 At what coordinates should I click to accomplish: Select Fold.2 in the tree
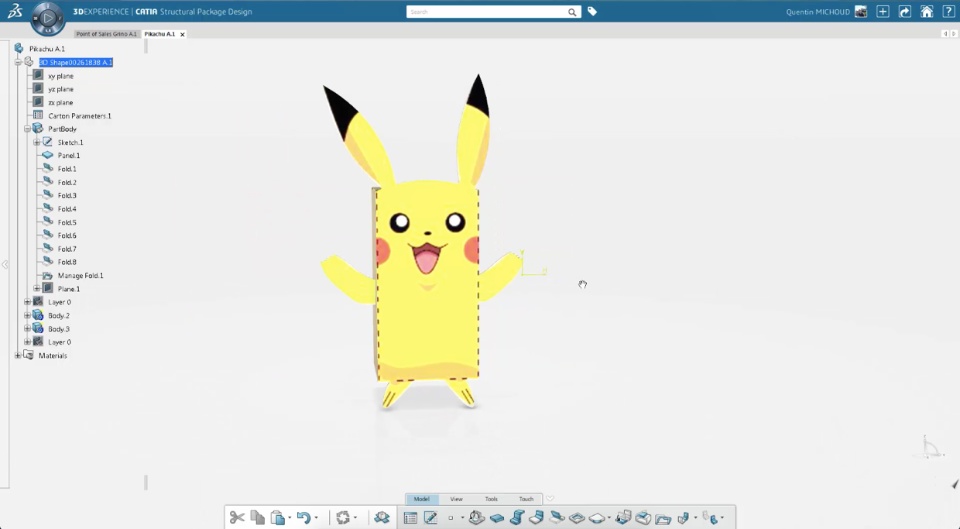pos(67,182)
